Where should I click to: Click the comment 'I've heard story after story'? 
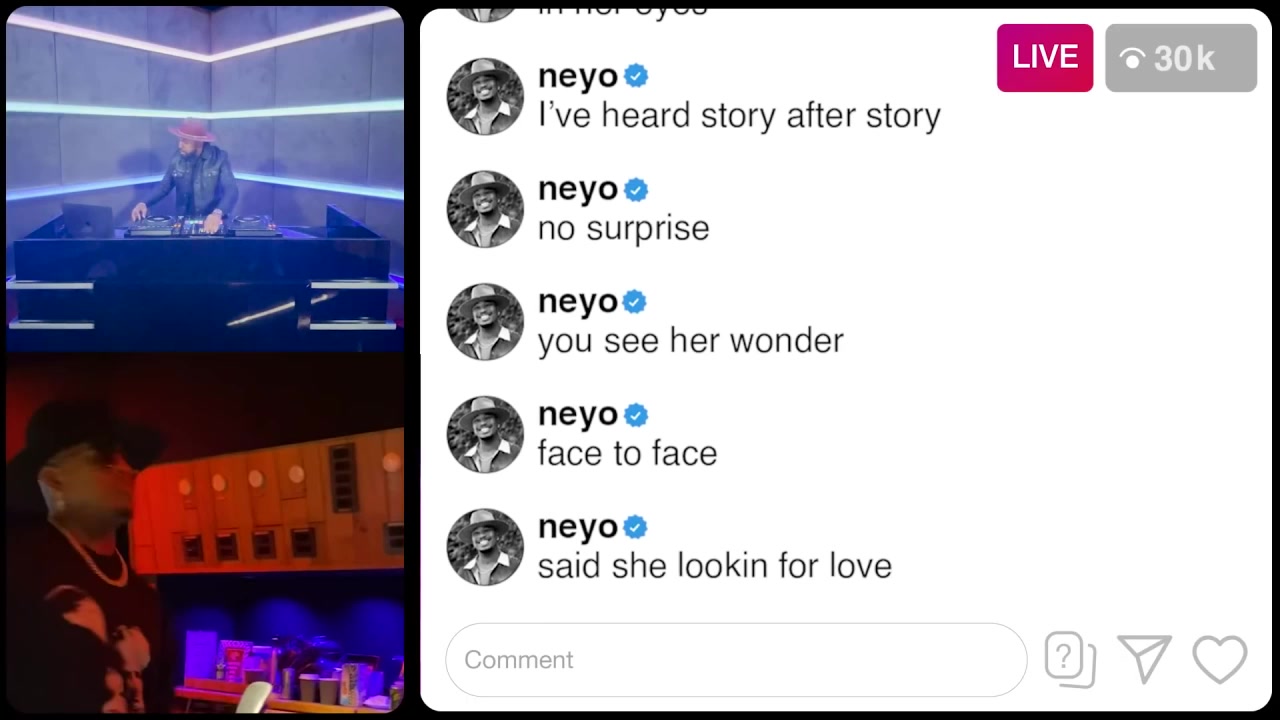pos(739,116)
